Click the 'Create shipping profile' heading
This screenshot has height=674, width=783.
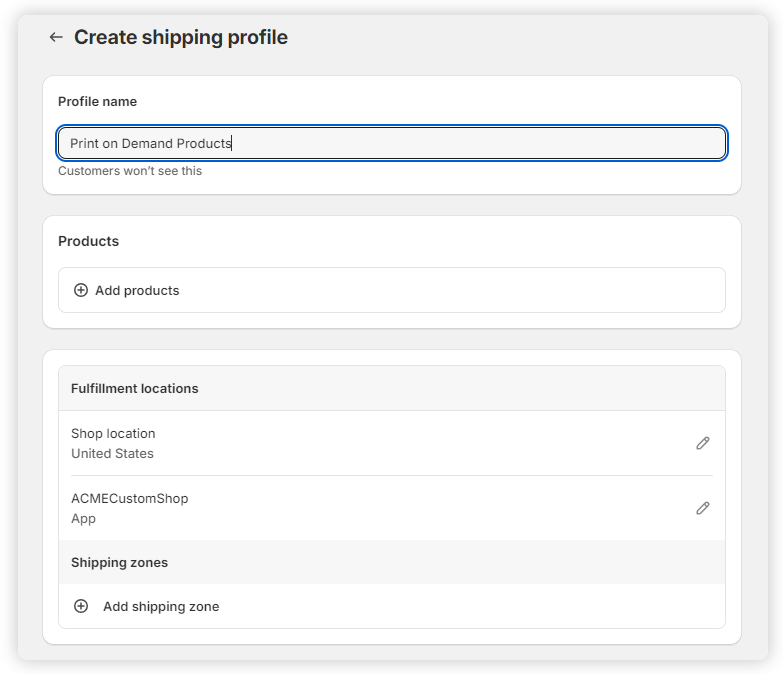point(181,37)
